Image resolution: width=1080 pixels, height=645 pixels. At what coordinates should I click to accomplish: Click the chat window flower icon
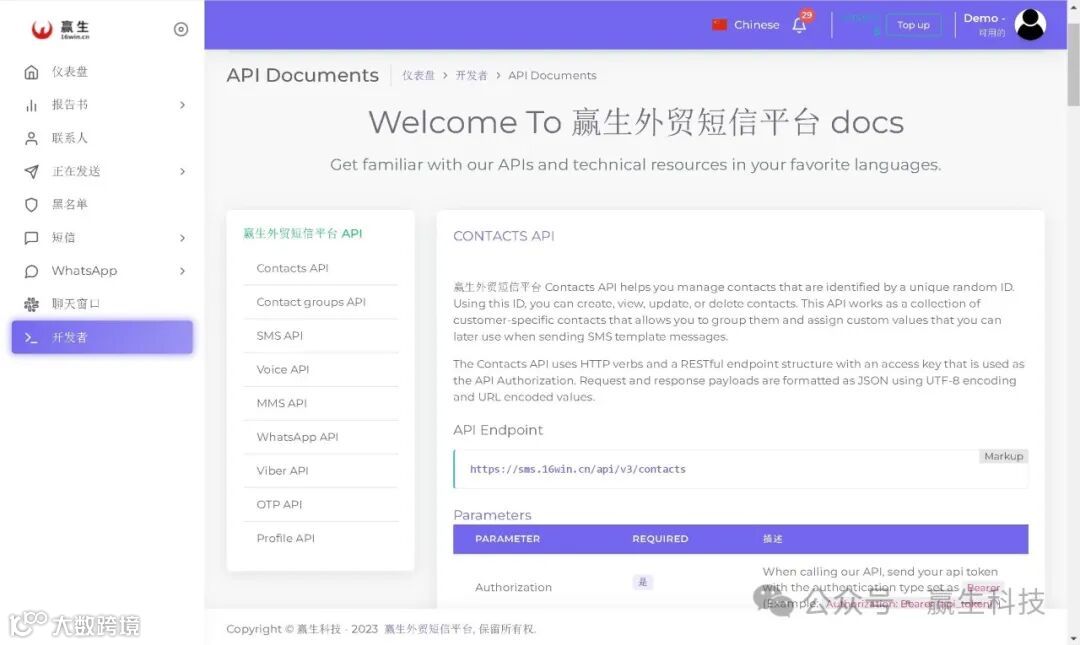(x=31, y=304)
